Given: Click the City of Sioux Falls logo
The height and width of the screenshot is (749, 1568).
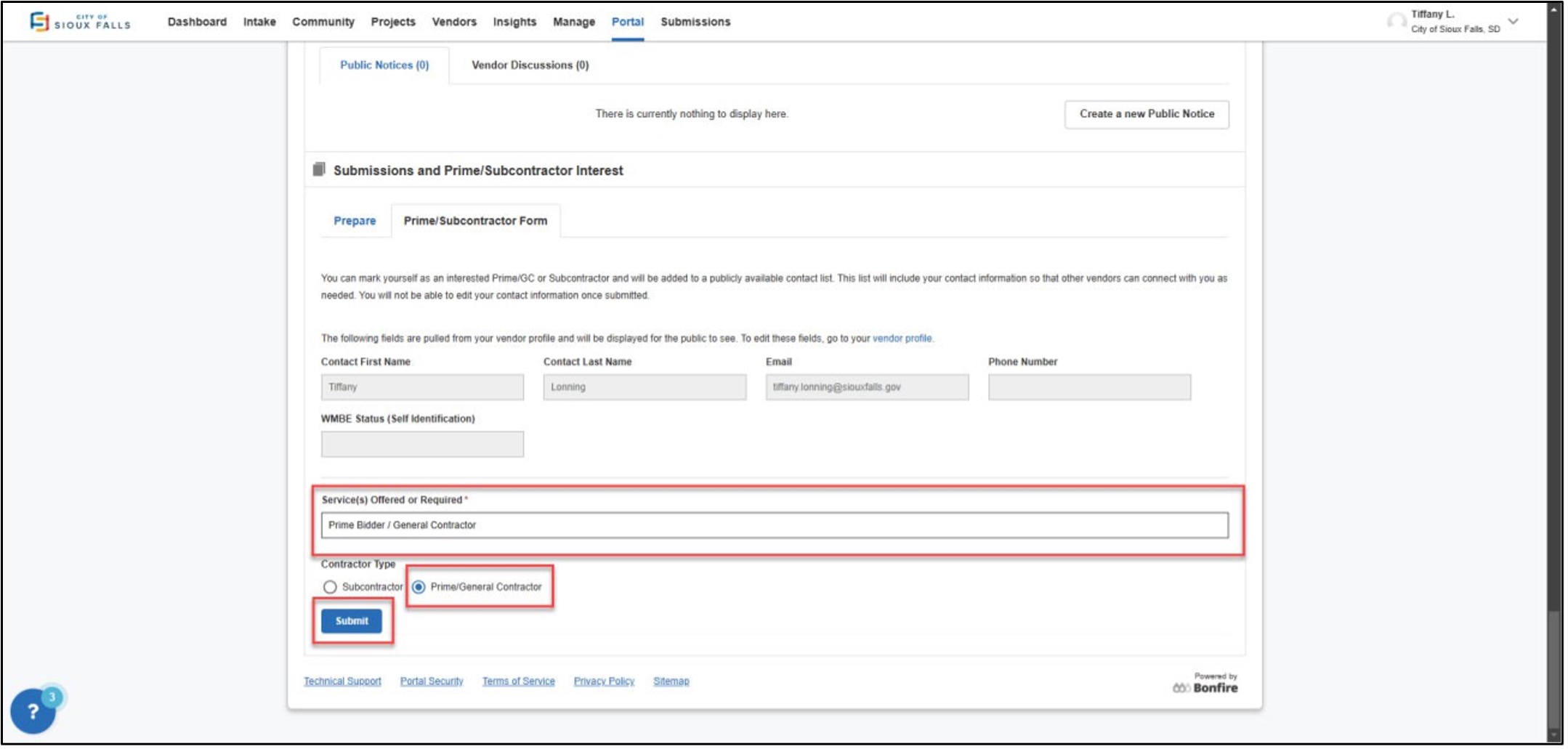Looking at the screenshot, I should tap(80, 22).
